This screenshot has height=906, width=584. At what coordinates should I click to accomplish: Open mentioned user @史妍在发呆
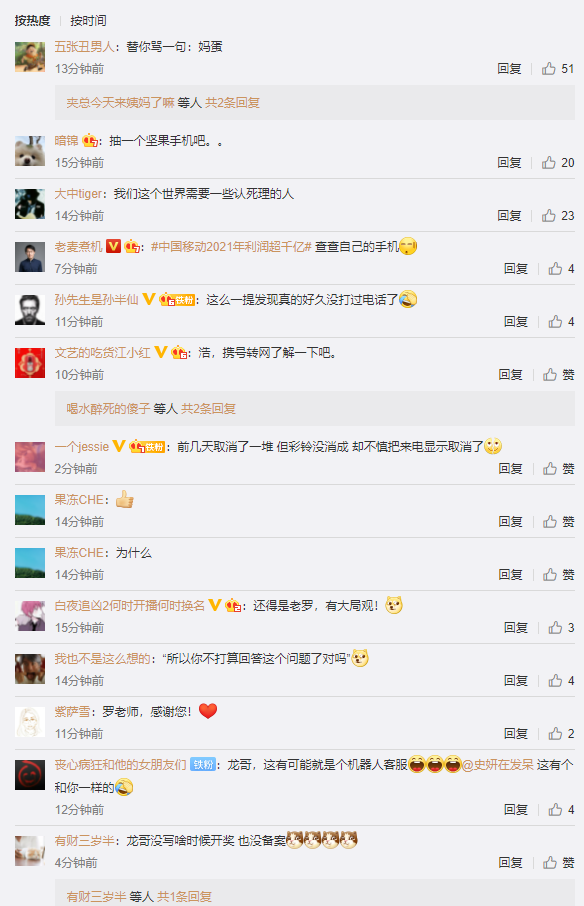497,765
